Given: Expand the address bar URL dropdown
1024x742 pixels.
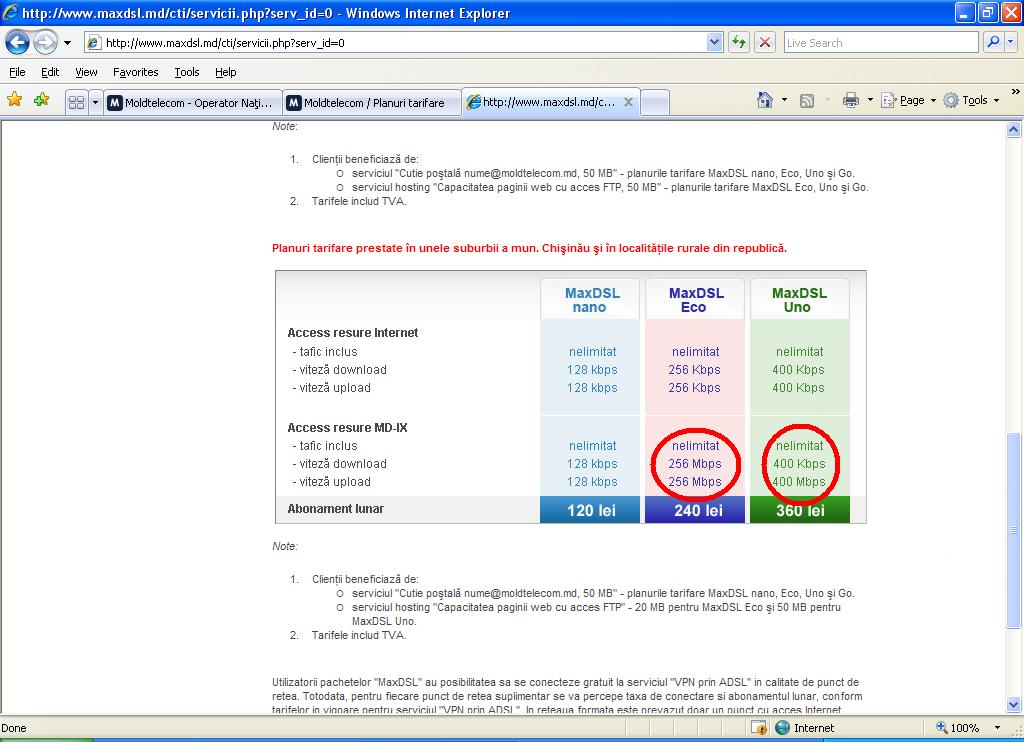Looking at the screenshot, I should (x=714, y=42).
